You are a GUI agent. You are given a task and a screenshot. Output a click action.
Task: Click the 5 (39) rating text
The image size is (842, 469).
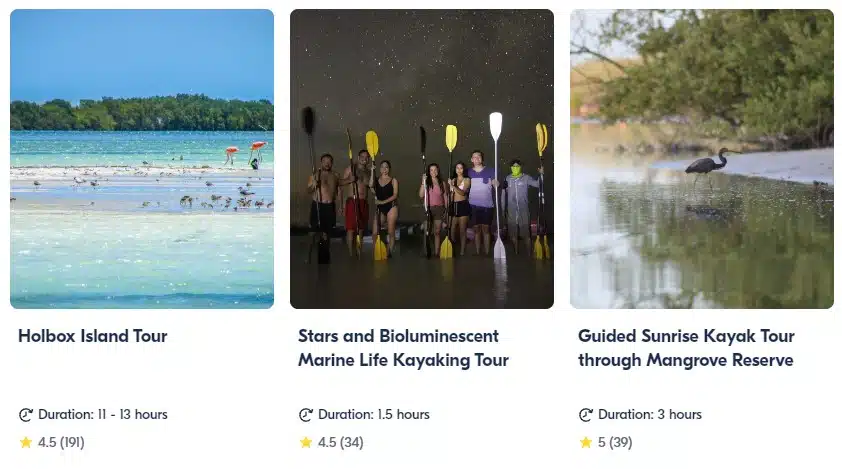coord(615,442)
